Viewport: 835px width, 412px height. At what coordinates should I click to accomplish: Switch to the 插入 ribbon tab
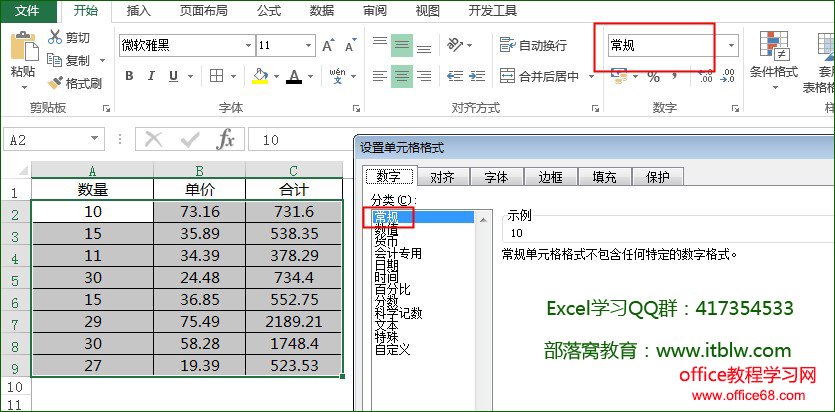coord(138,11)
